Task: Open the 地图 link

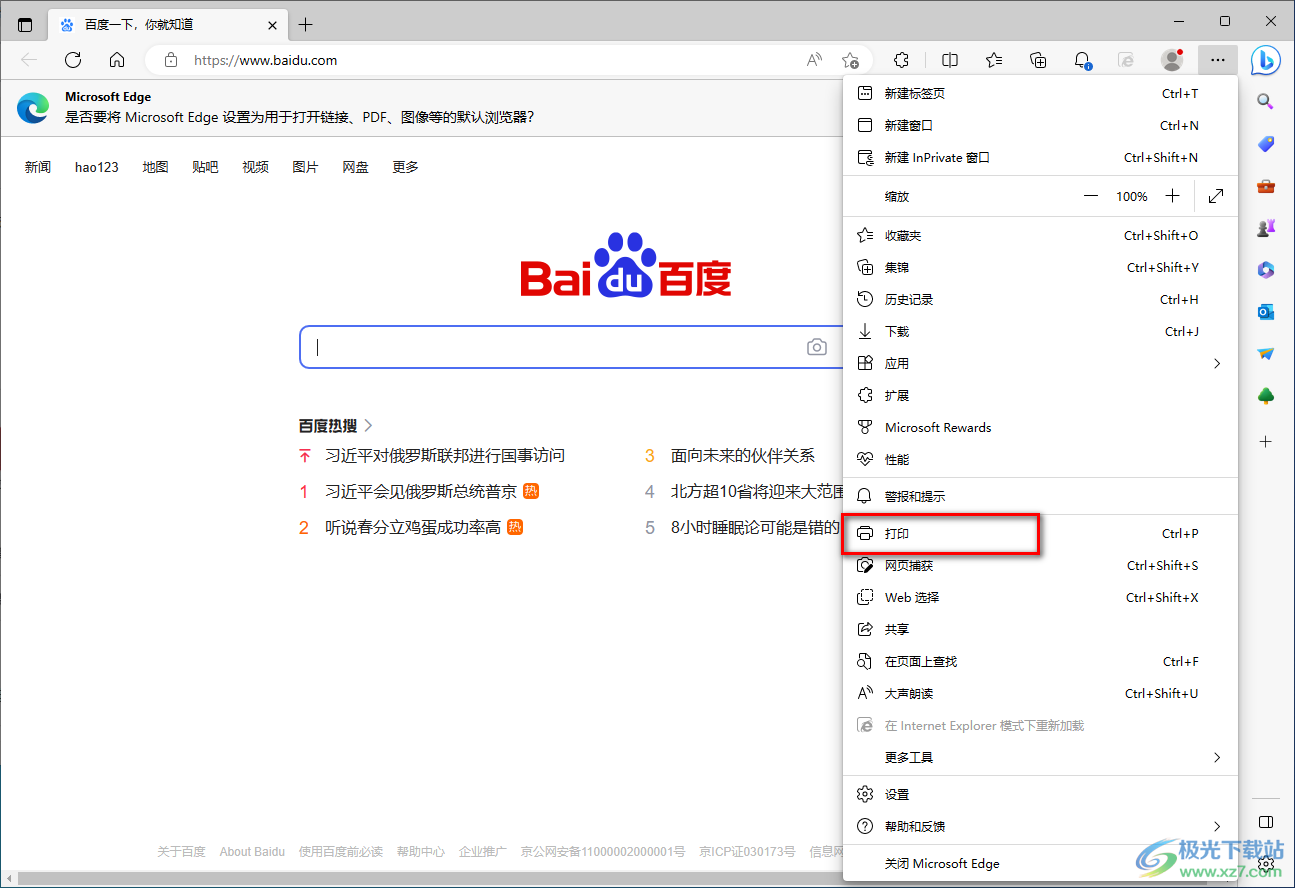Action: coord(155,167)
